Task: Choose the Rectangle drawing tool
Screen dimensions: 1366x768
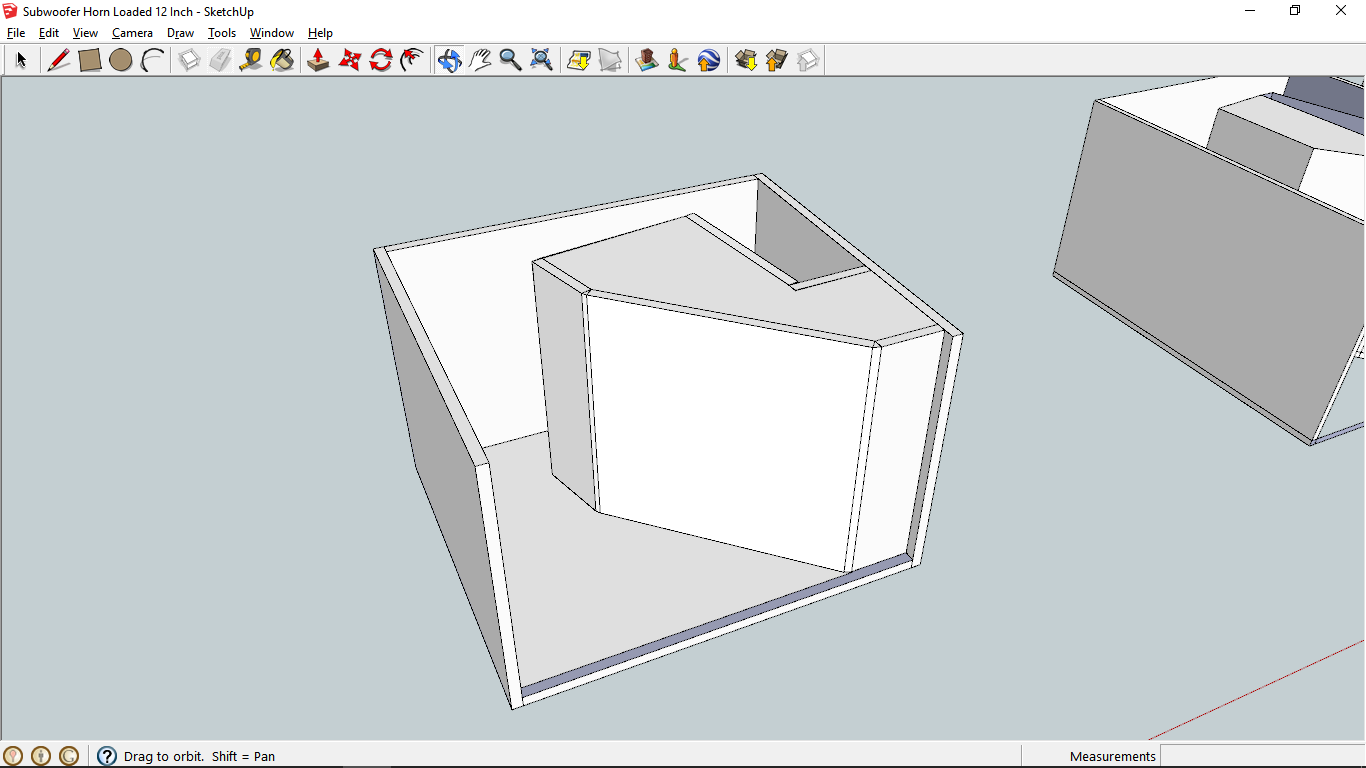Action: (90, 60)
